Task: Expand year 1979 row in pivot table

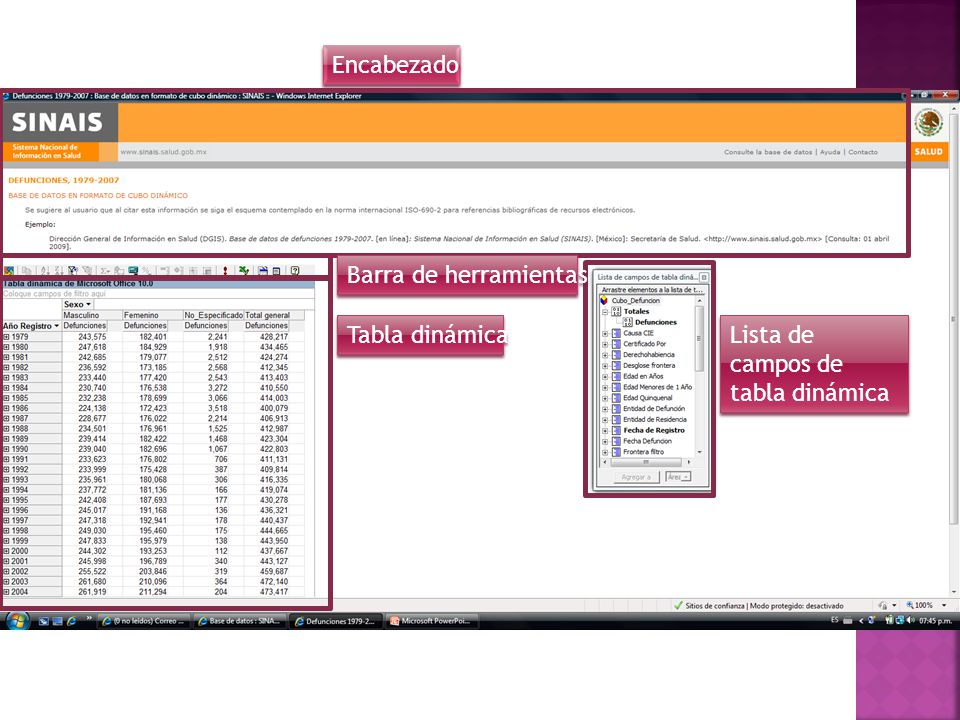Action: (x=6, y=337)
